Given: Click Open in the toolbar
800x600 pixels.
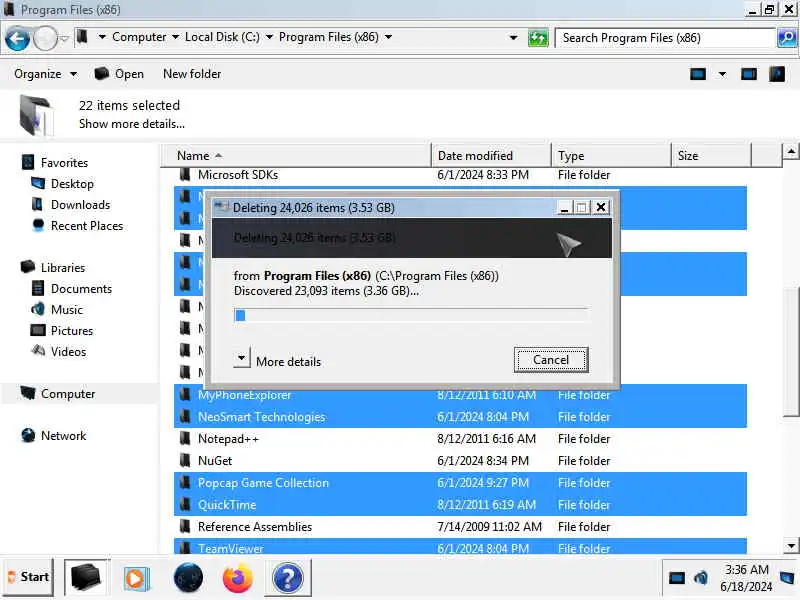Looking at the screenshot, I should click(x=119, y=74).
